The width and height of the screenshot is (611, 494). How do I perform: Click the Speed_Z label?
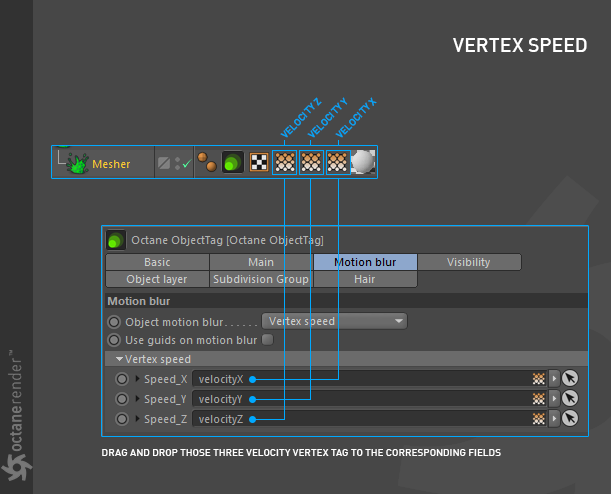pyautogui.click(x=166, y=419)
